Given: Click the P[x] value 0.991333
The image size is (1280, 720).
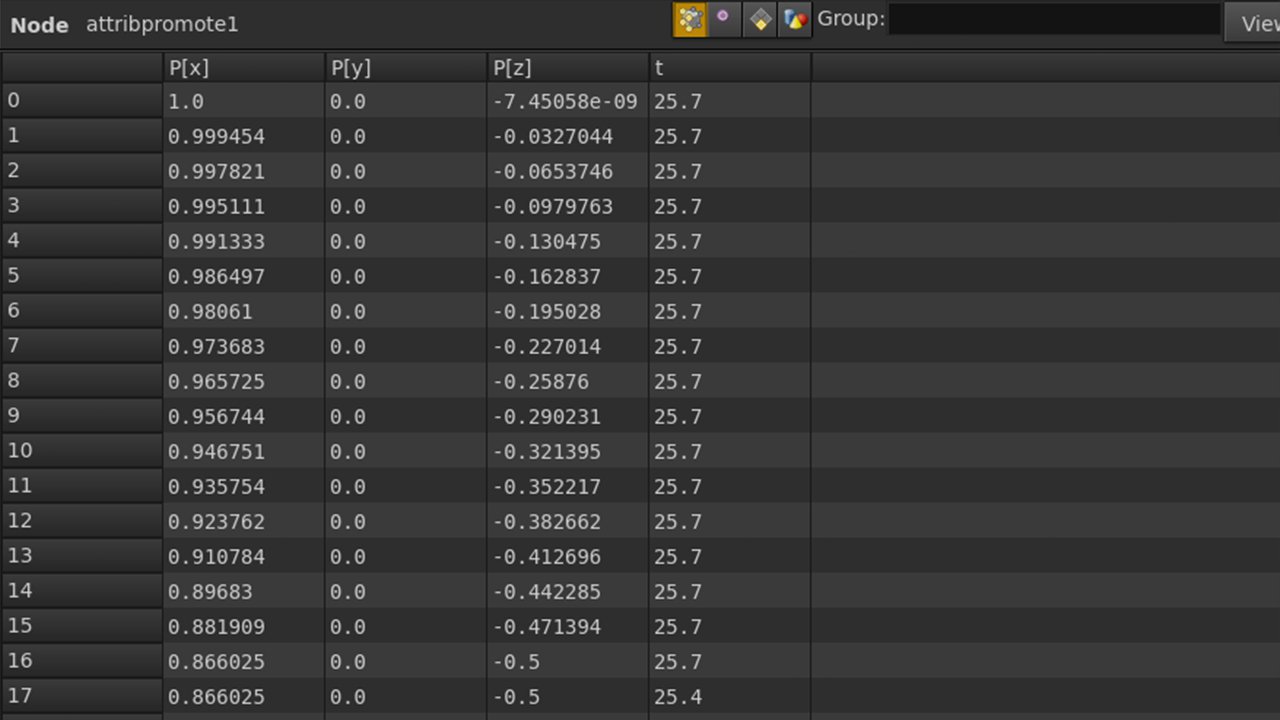Looking at the screenshot, I should click(x=216, y=242).
